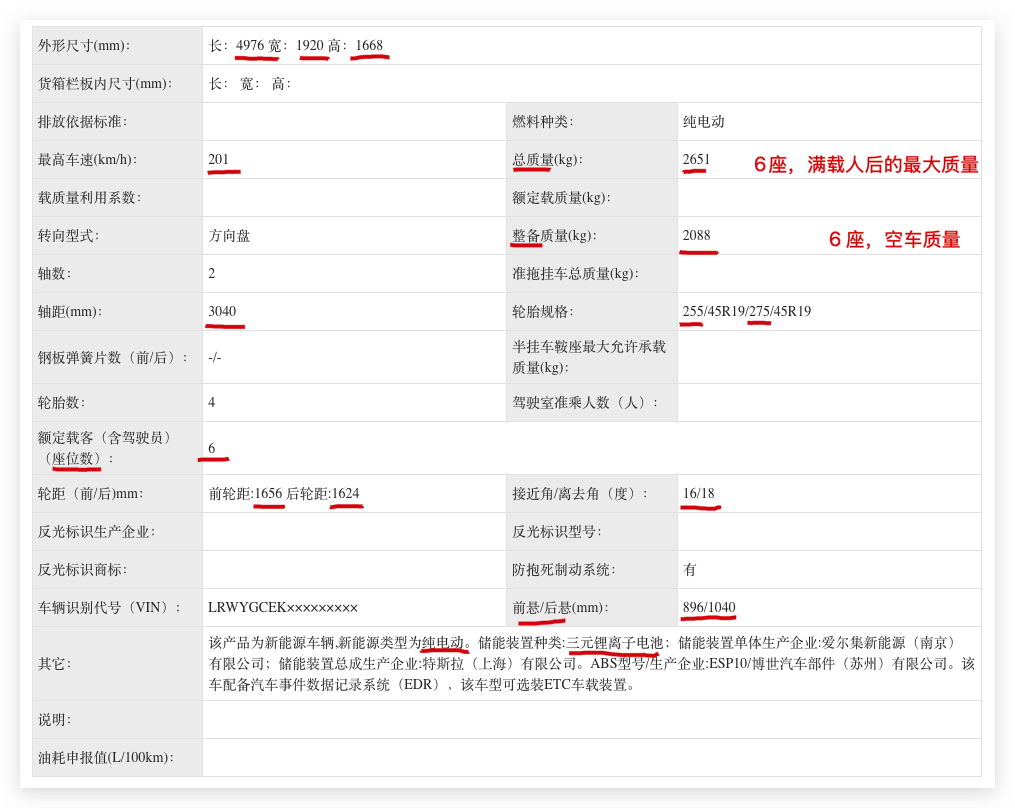This screenshot has height=808, width=1015.
Task: Click the 转向型式 label
Action: point(69,236)
